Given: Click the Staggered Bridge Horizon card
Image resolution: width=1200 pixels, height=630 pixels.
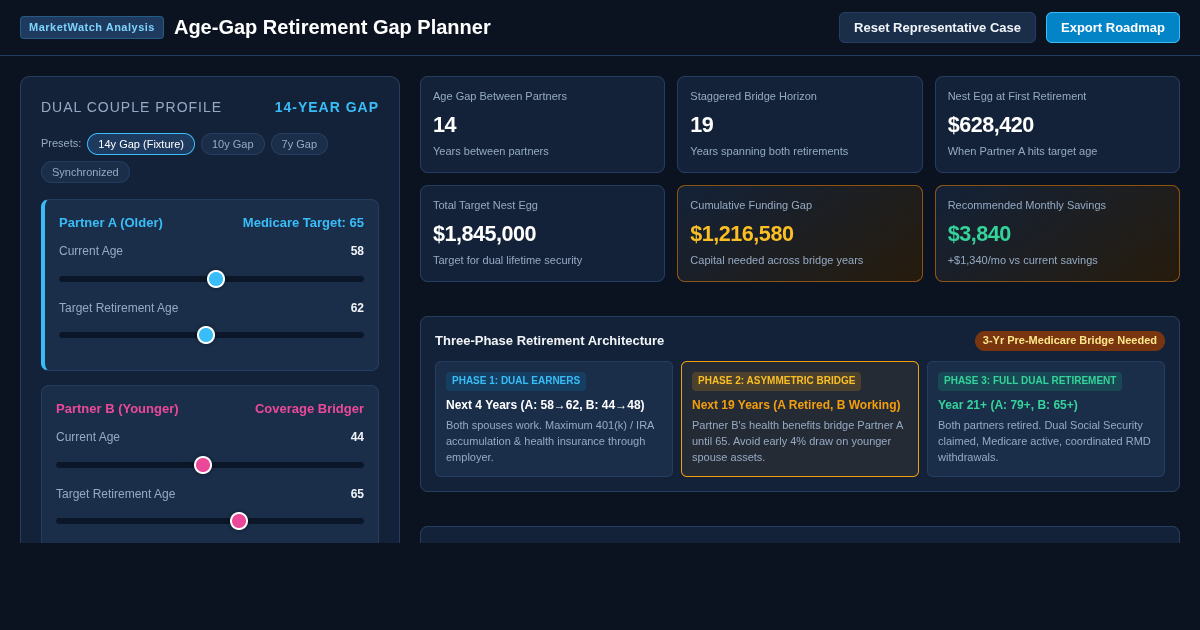Looking at the screenshot, I should 800,125.
